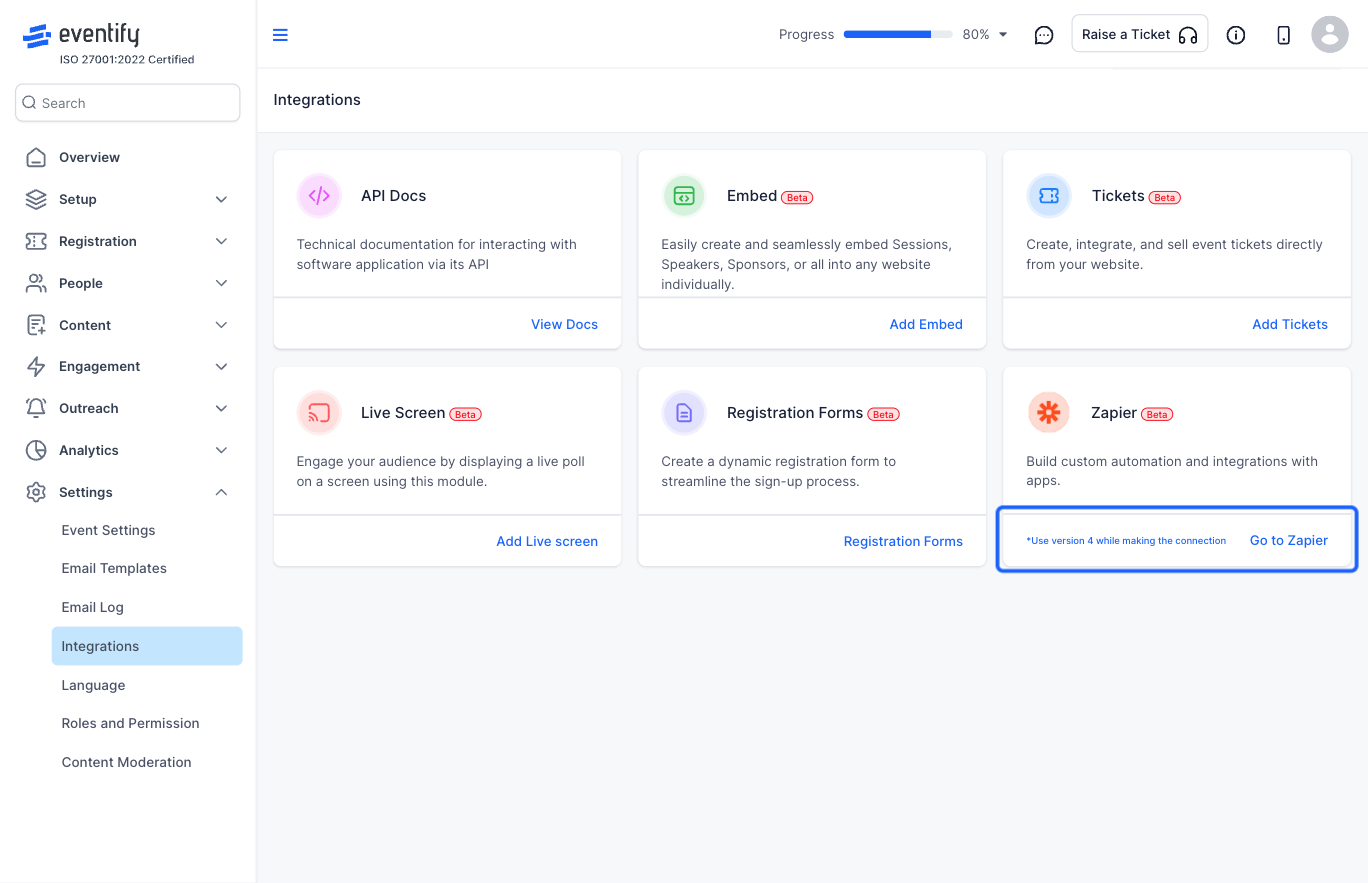Click the API Docs card title

click(393, 196)
